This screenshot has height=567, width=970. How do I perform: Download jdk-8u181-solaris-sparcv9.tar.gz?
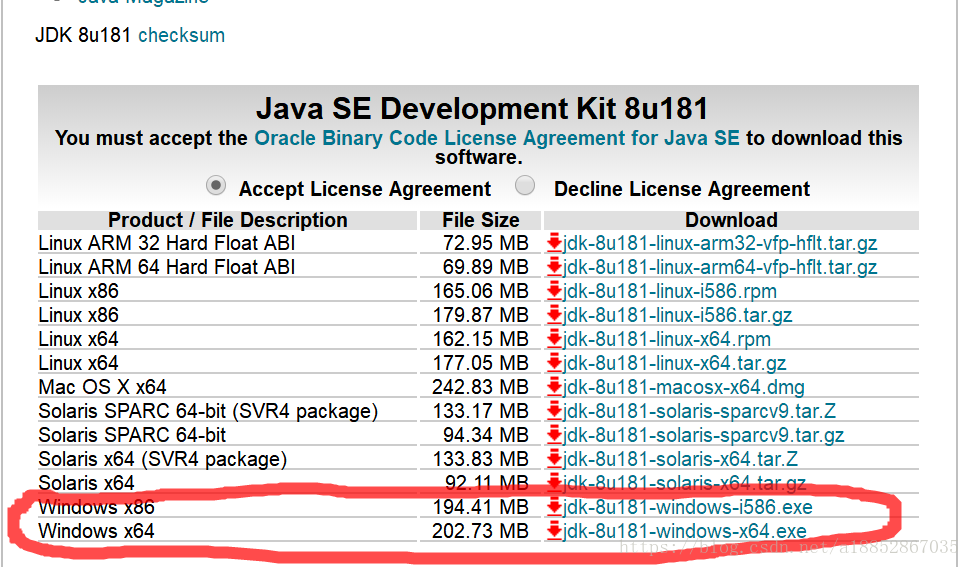pos(703,435)
